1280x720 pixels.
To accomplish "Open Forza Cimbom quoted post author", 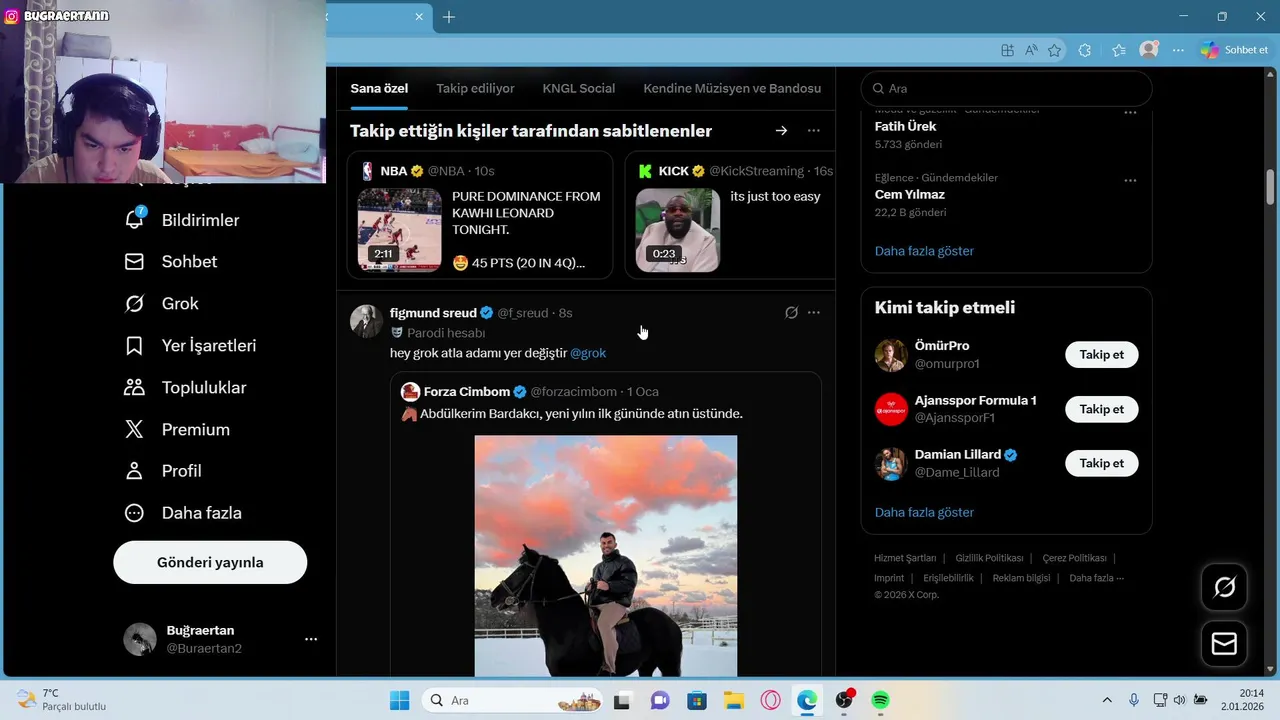I will pyautogui.click(x=467, y=391).
